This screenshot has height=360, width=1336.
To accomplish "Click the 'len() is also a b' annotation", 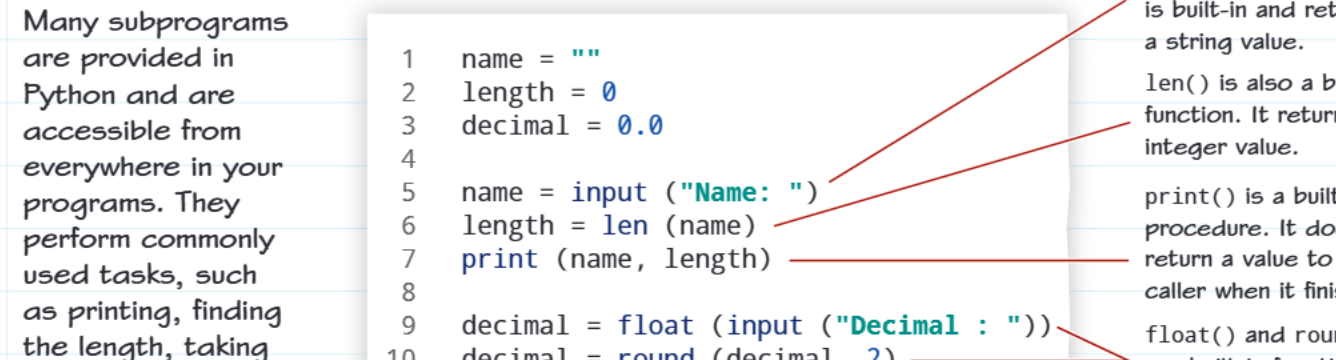I will (x=1240, y=83).
